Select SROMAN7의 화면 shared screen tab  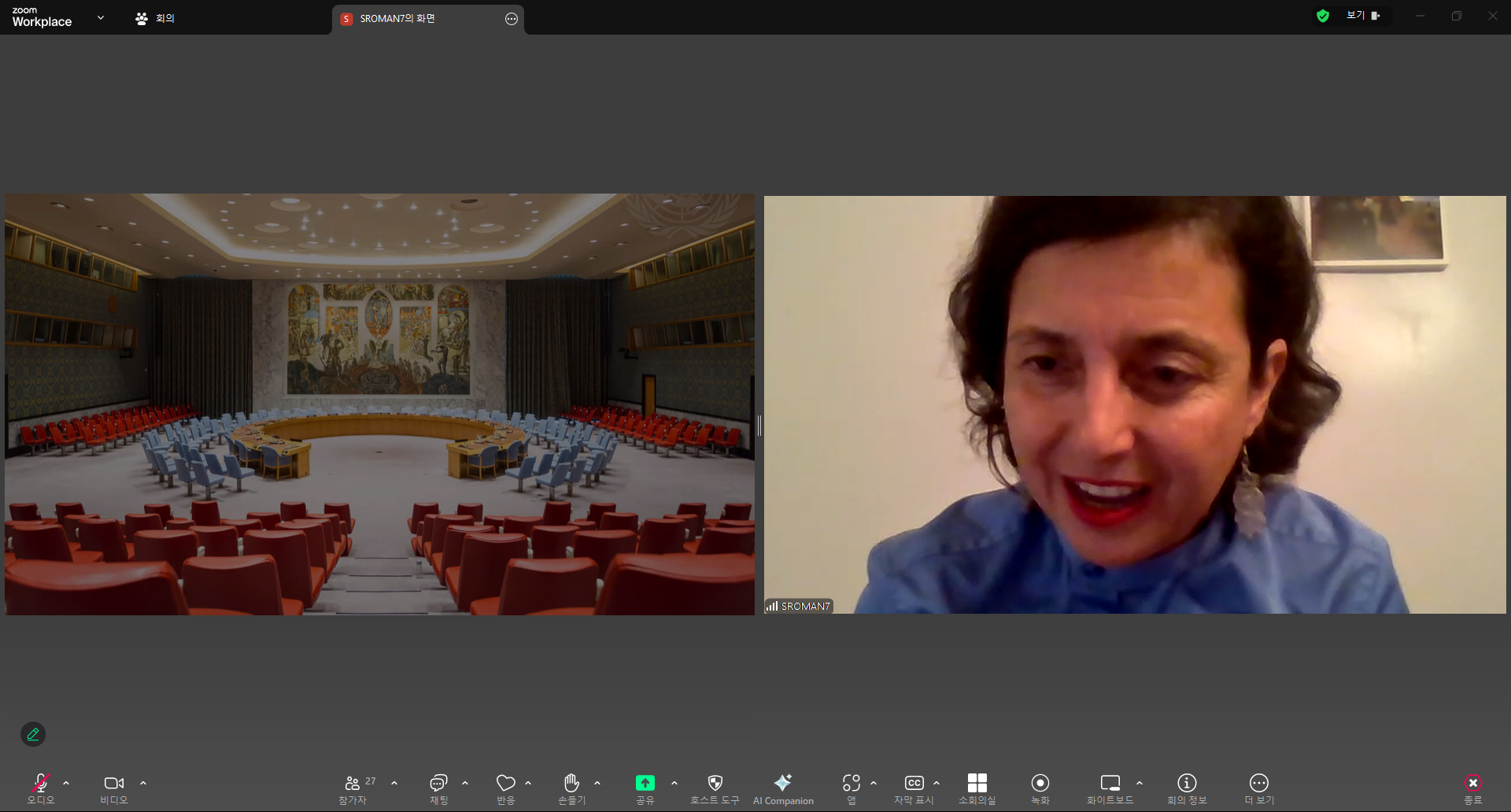pos(397,19)
